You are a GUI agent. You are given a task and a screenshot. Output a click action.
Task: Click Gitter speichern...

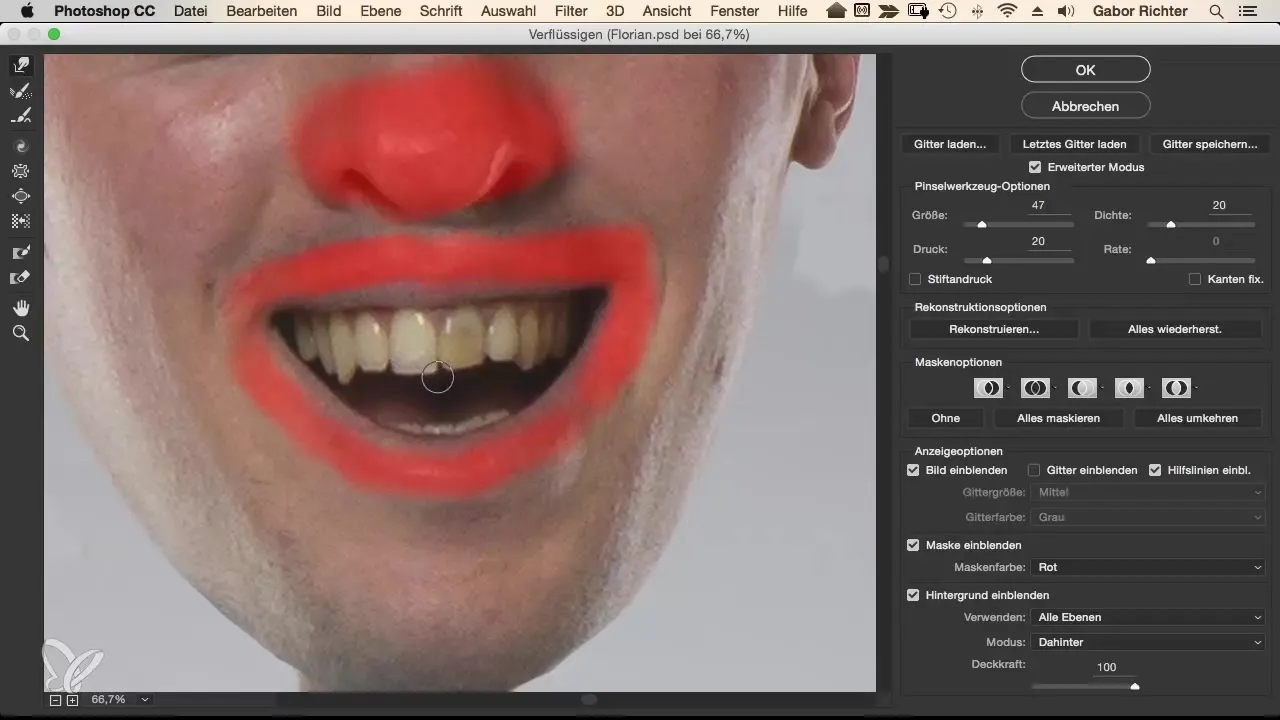(x=1210, y=144)
